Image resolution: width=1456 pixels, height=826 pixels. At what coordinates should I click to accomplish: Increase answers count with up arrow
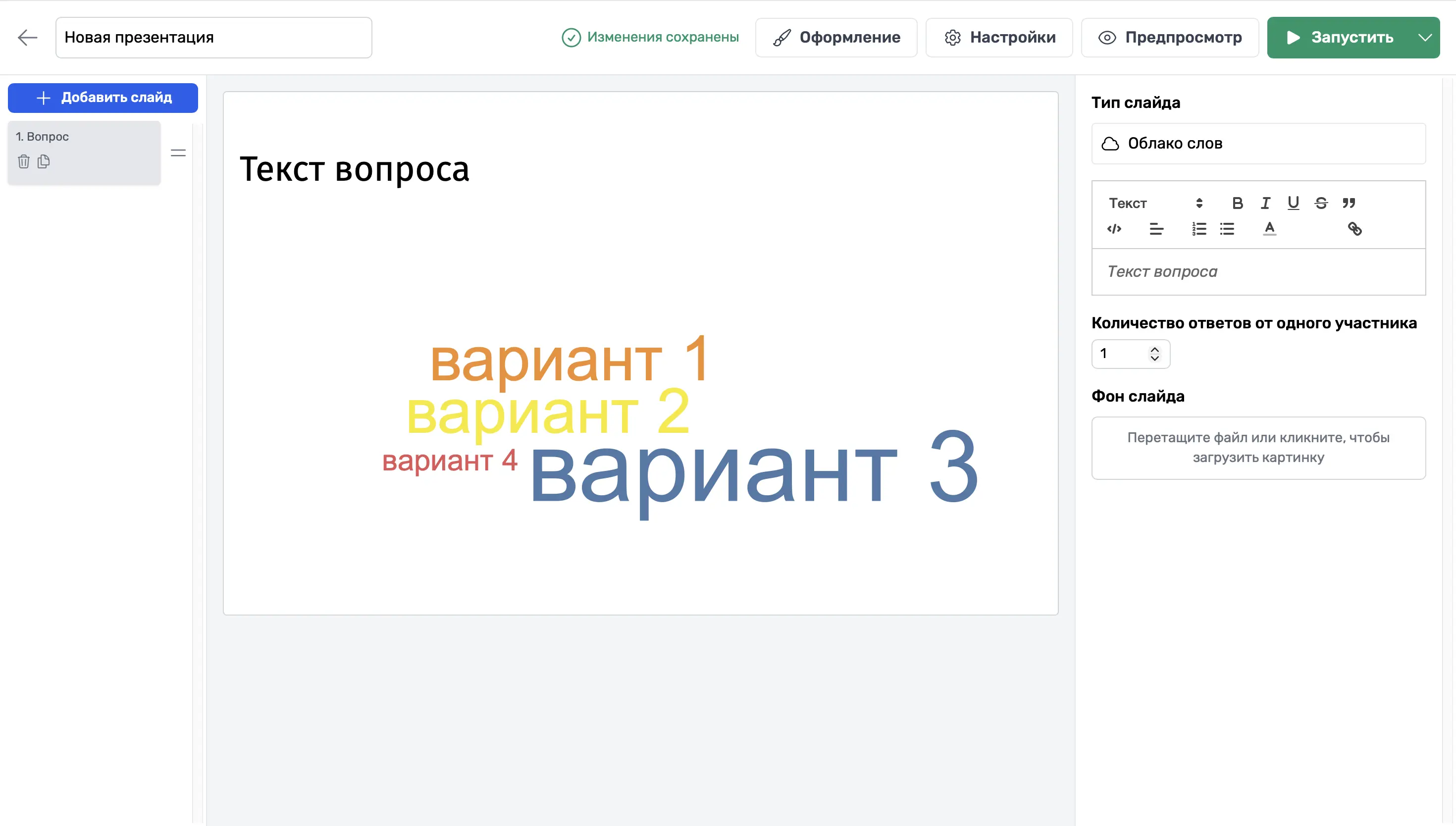1154,349
